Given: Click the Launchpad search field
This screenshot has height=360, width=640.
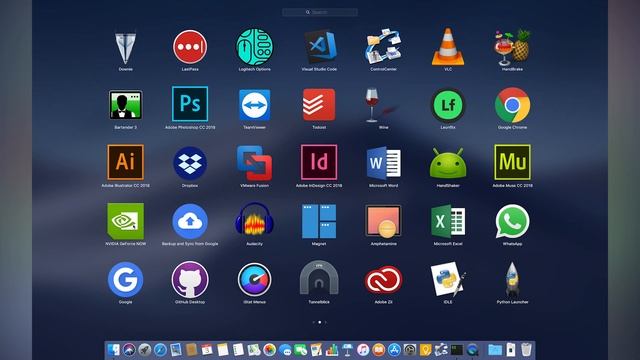Looking at the screenshot, I should [320, 12].
